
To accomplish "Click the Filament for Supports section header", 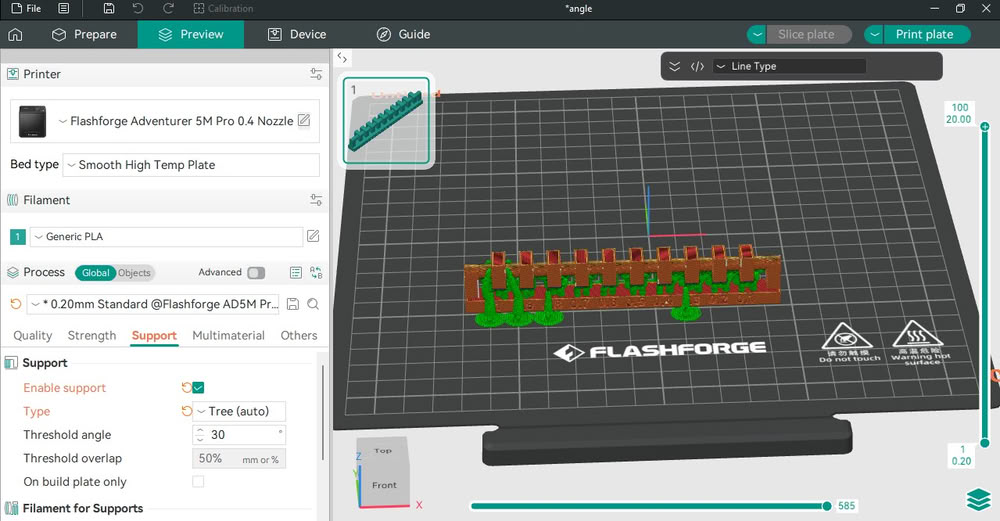I will pos(82,508).
